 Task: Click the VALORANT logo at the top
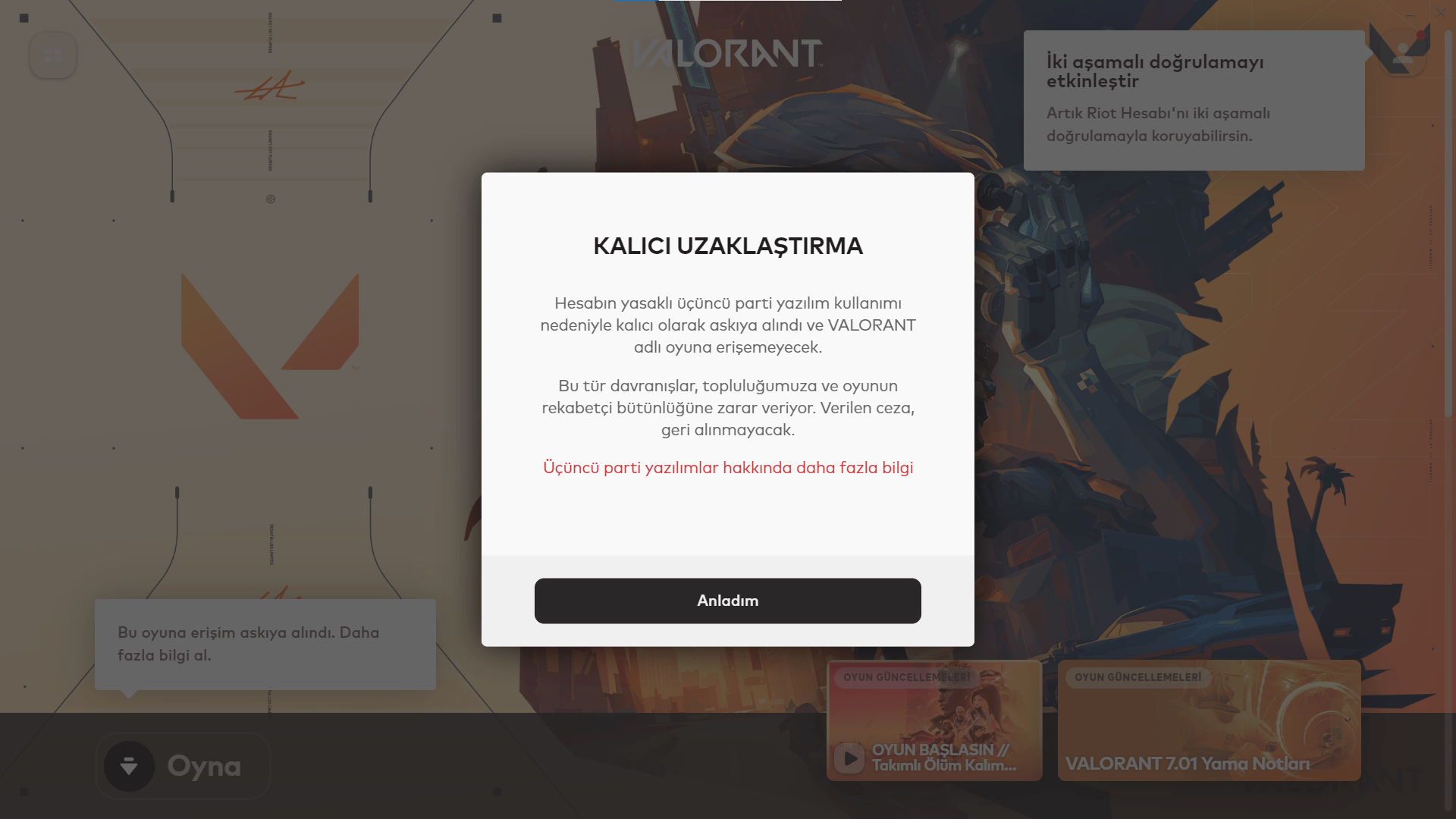point(727,54)
